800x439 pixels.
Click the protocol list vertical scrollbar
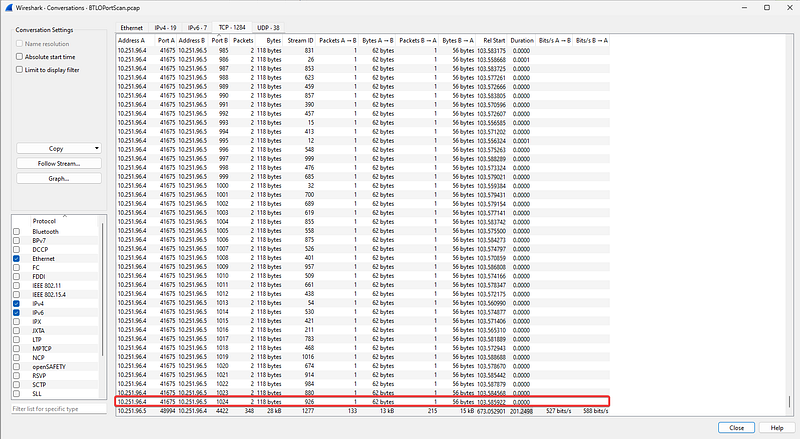click(x=104, y=289)
